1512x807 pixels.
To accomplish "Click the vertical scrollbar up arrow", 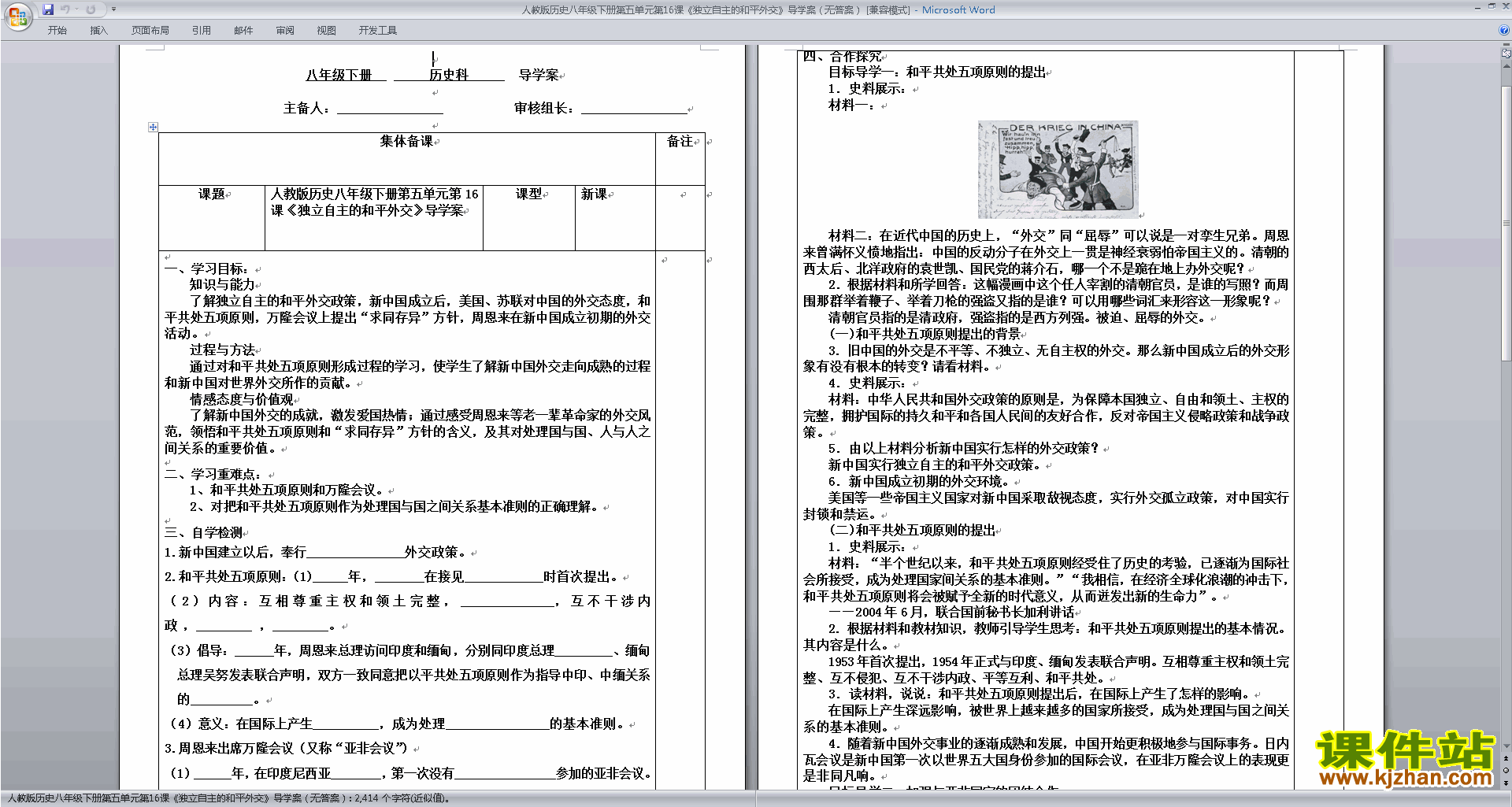I will click(x=1506, y=66).
